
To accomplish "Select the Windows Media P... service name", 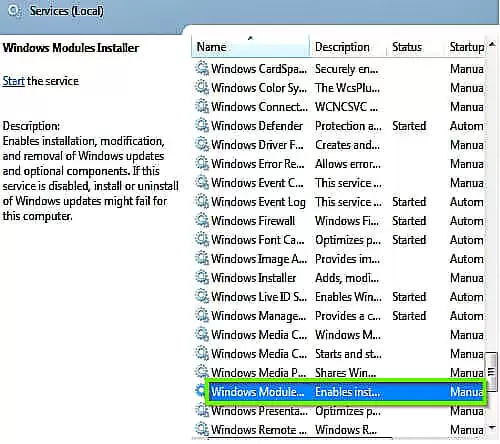I will click(x=259, y=372).
